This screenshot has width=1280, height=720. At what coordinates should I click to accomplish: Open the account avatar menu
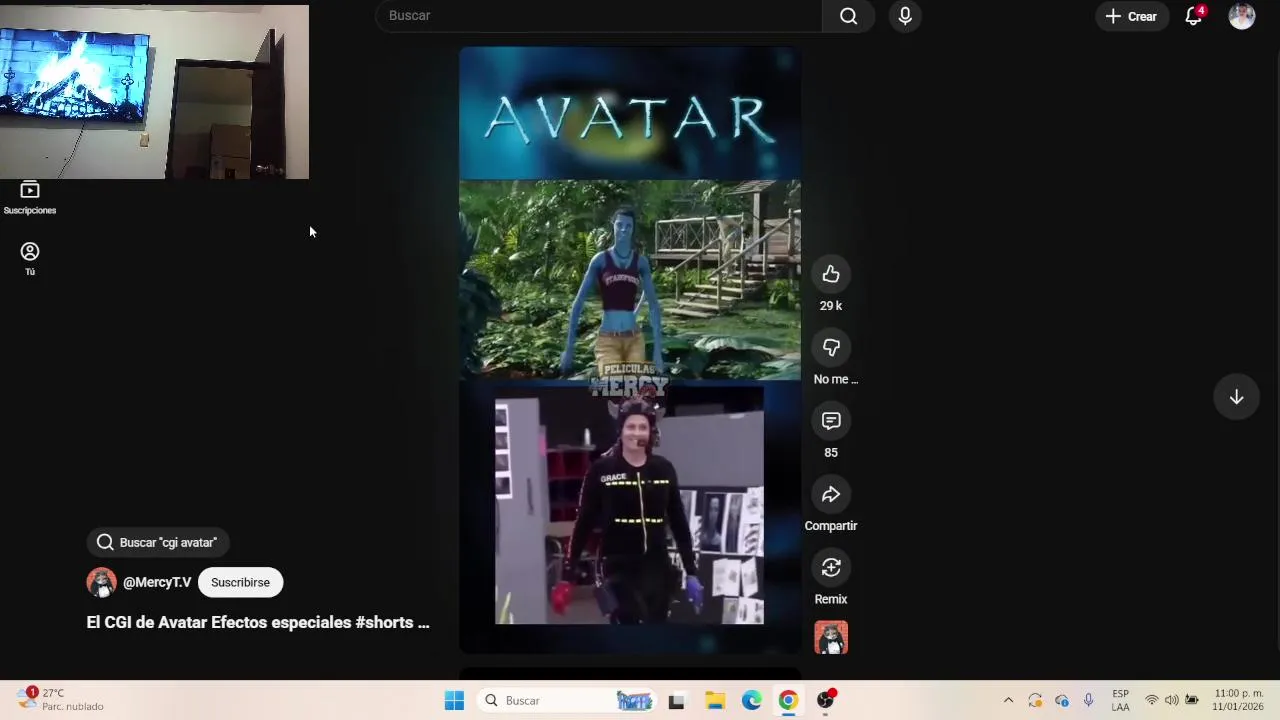1242,16
